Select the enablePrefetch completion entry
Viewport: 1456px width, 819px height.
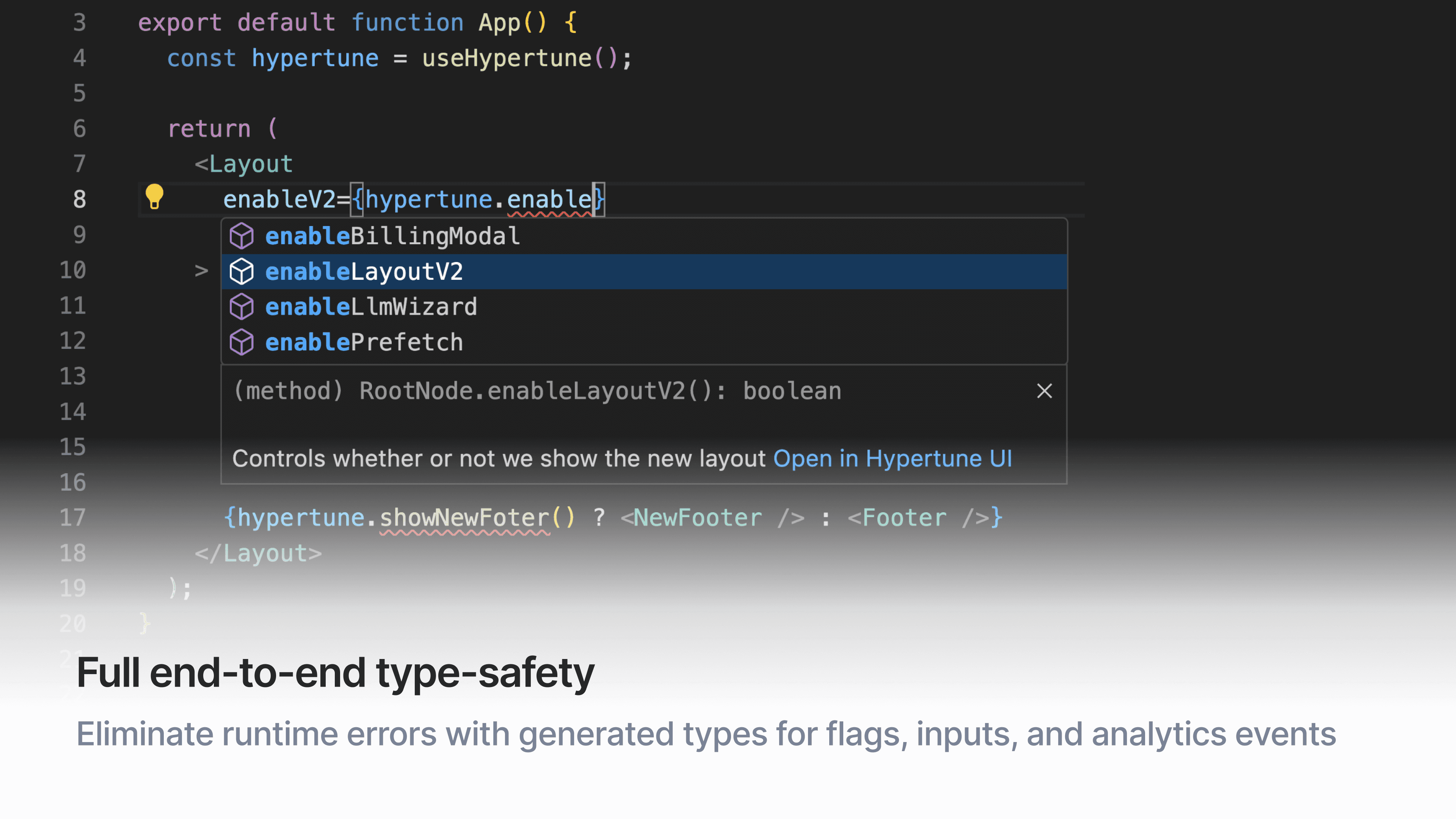tap(364, 342)
